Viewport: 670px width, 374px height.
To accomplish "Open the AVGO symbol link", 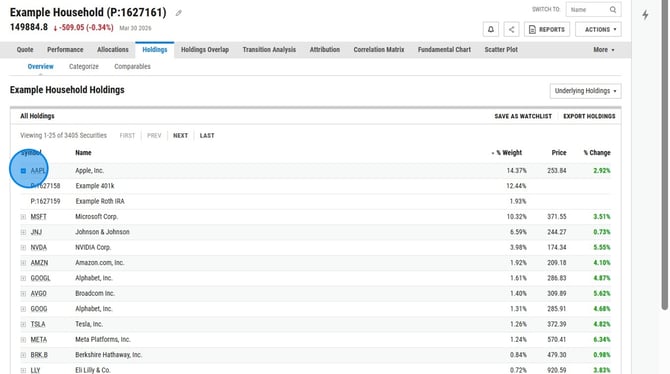I will (38, 294).
